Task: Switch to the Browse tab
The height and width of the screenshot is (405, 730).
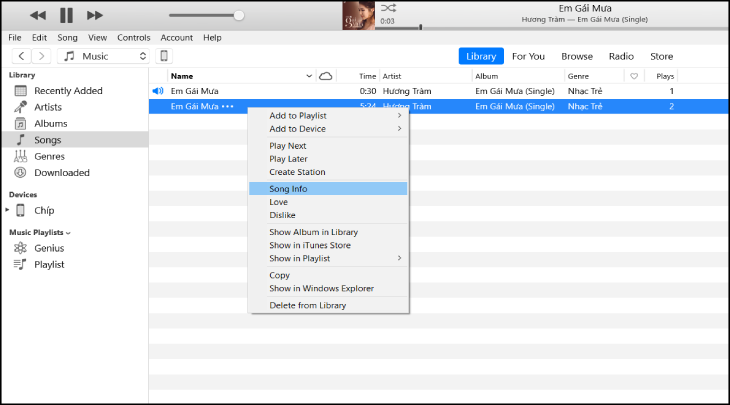Action: [577, 56]
